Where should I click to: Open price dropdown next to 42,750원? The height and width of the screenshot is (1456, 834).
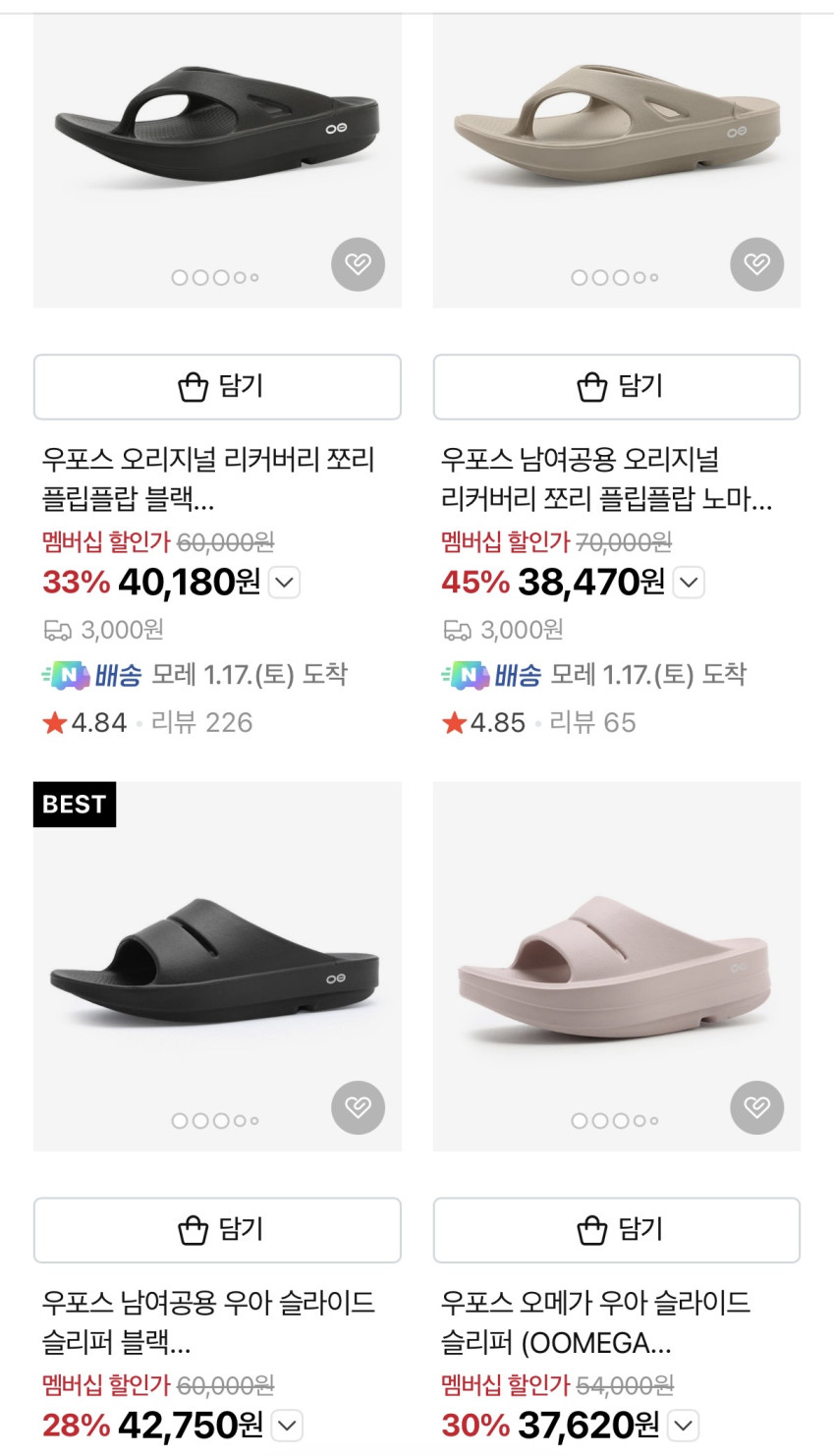[287, 1425]
